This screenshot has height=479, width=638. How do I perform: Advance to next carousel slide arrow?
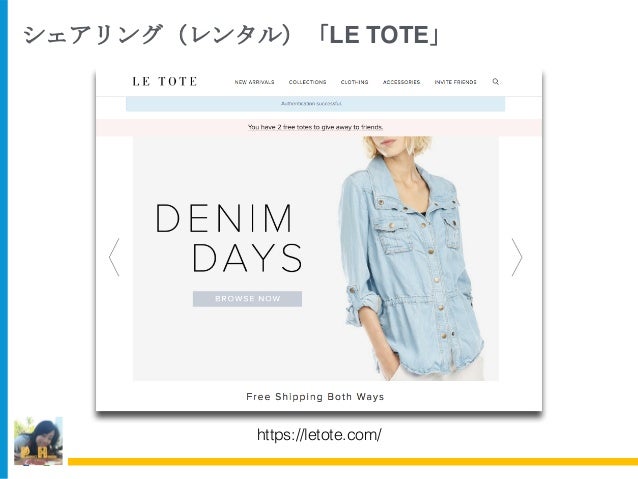tap(516, 257)
